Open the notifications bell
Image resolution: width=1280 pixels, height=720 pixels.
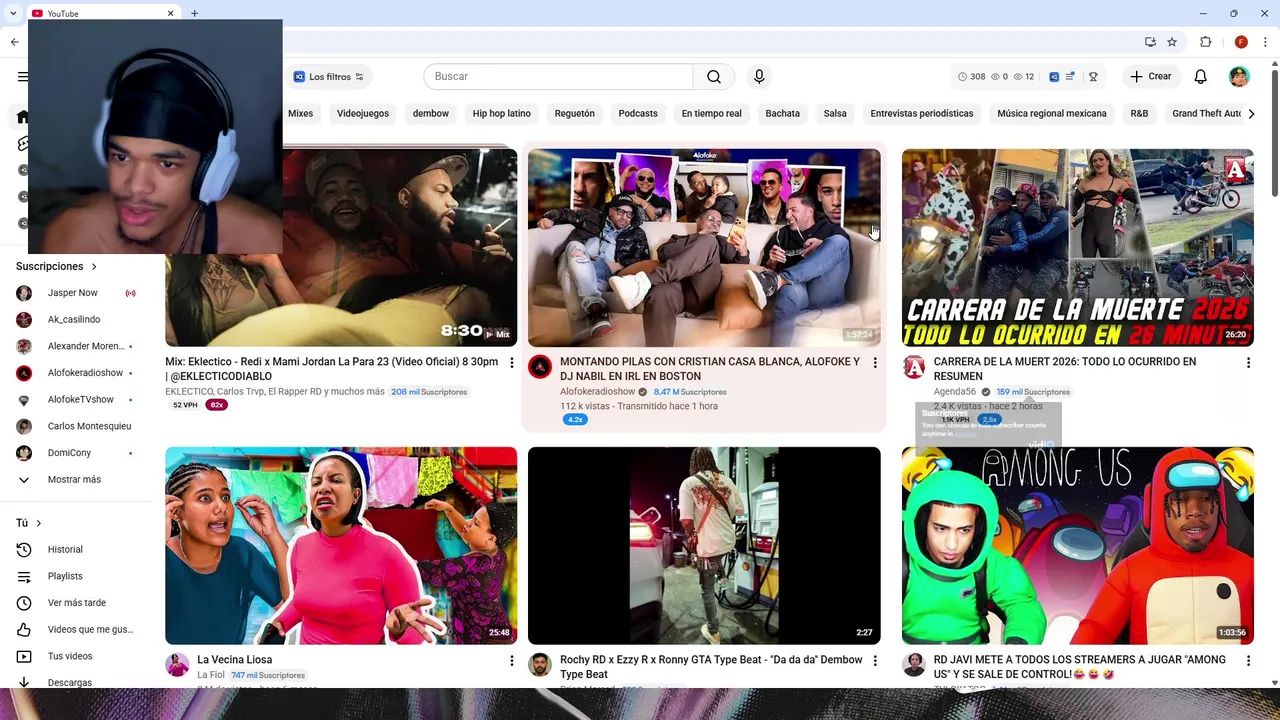coord(1201,77)
